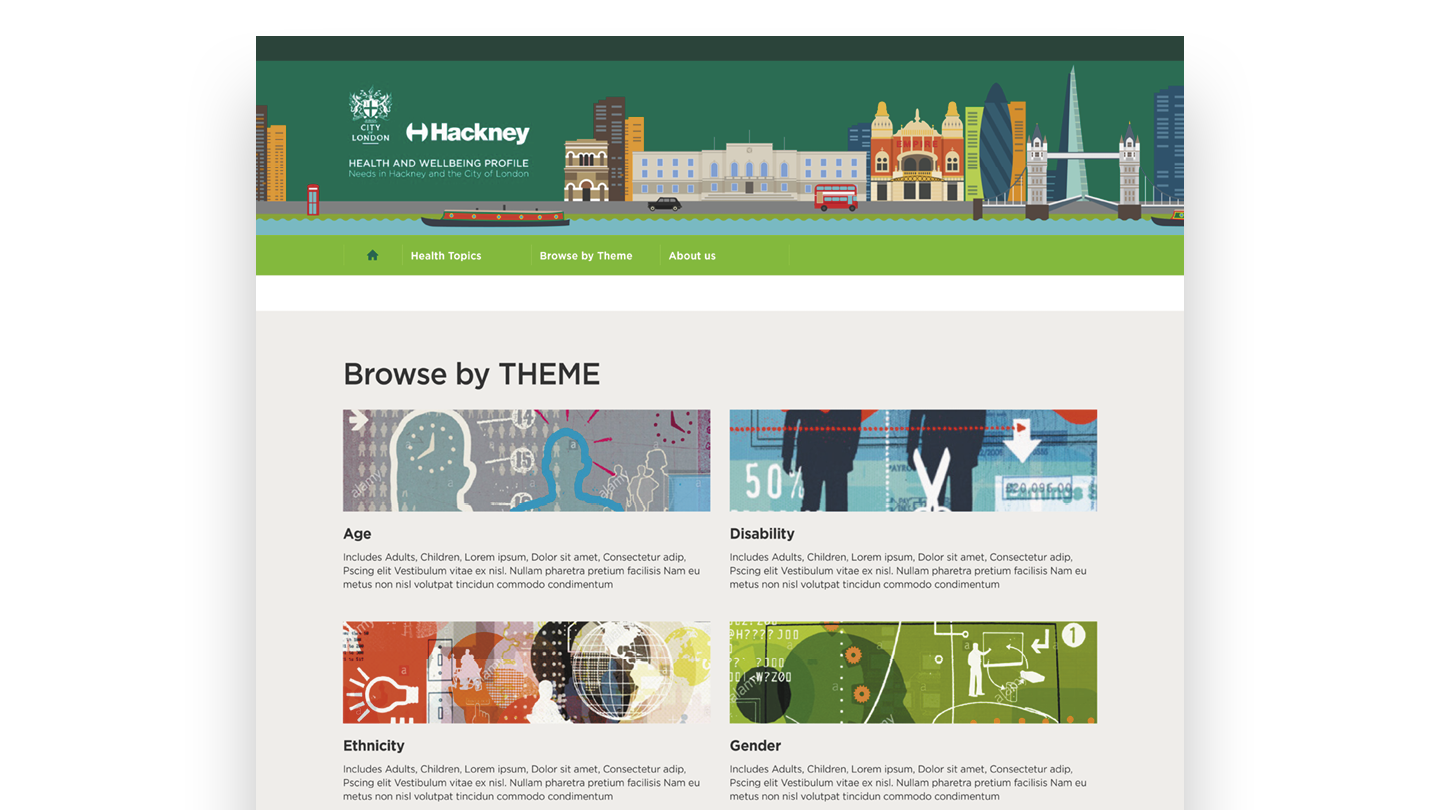Select the Ethnicity theme heading
Image resolution: width=1440 pixels, height=810 pixels.
pyautogui.click(x=373, y=746)
